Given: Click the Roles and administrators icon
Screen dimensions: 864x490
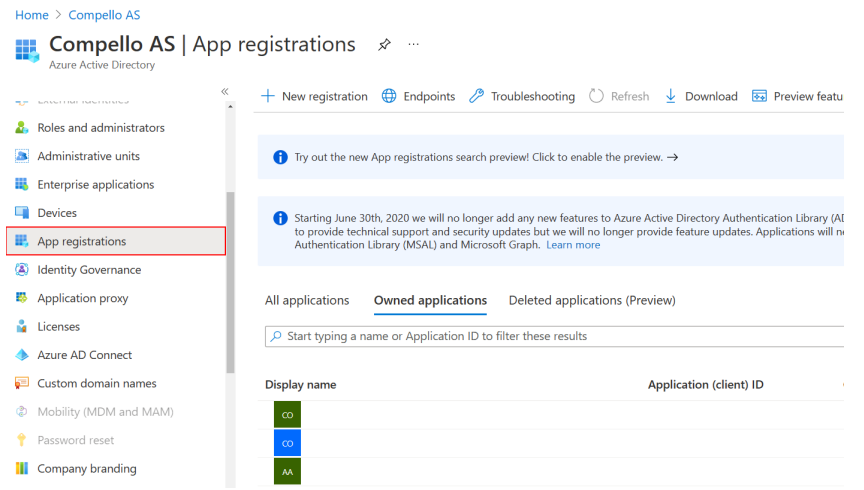Looking at the screenshot, I should [x=21, y=128].
